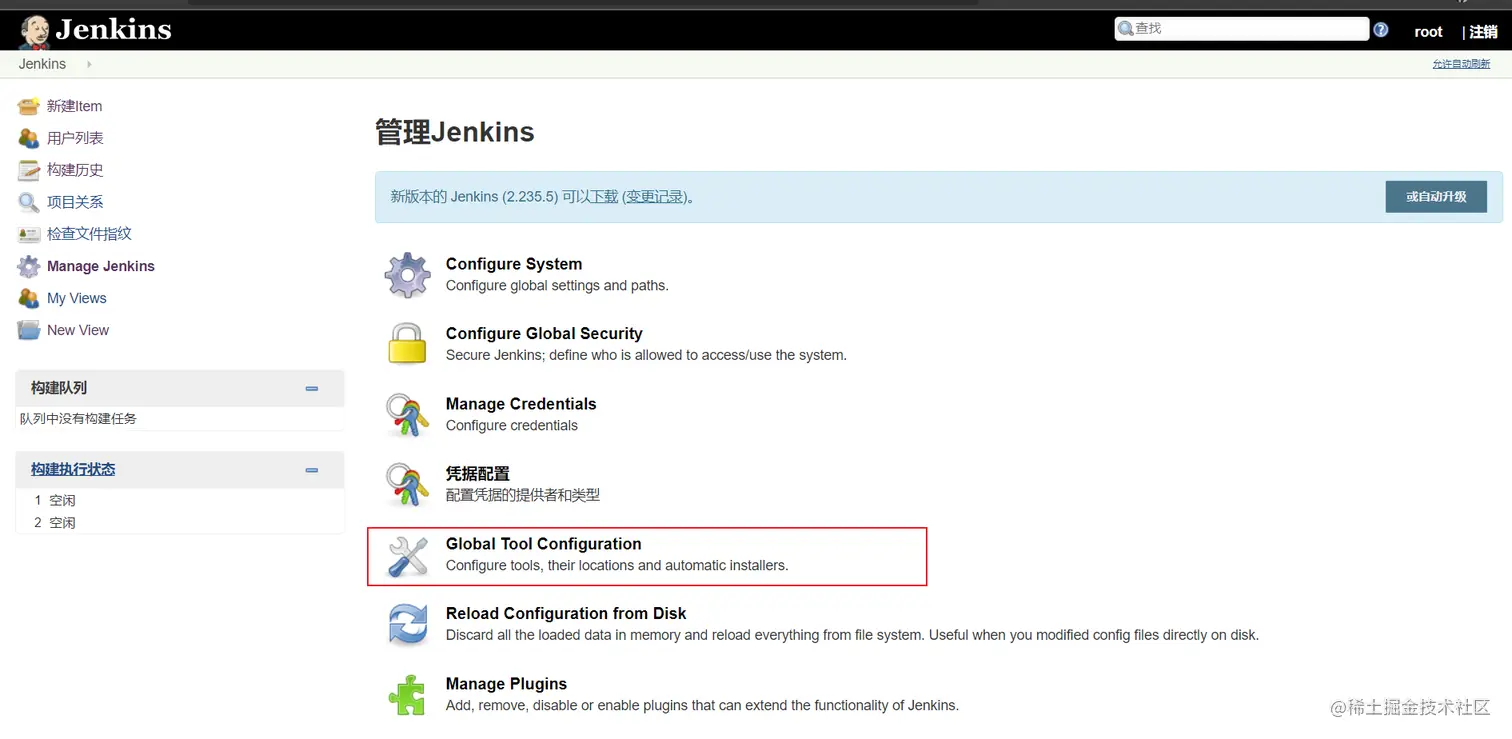Click the 用户列表 people icon

[29, 138]
